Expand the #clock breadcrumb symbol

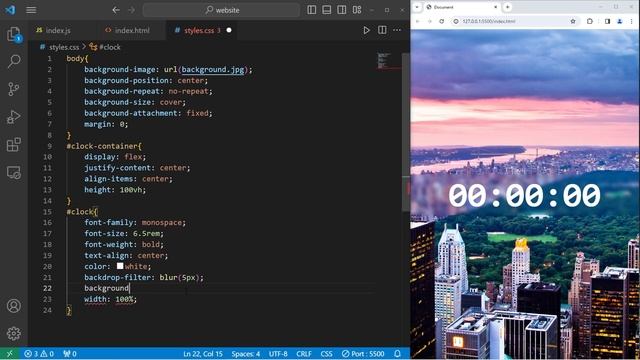click(x=105, y=47)
